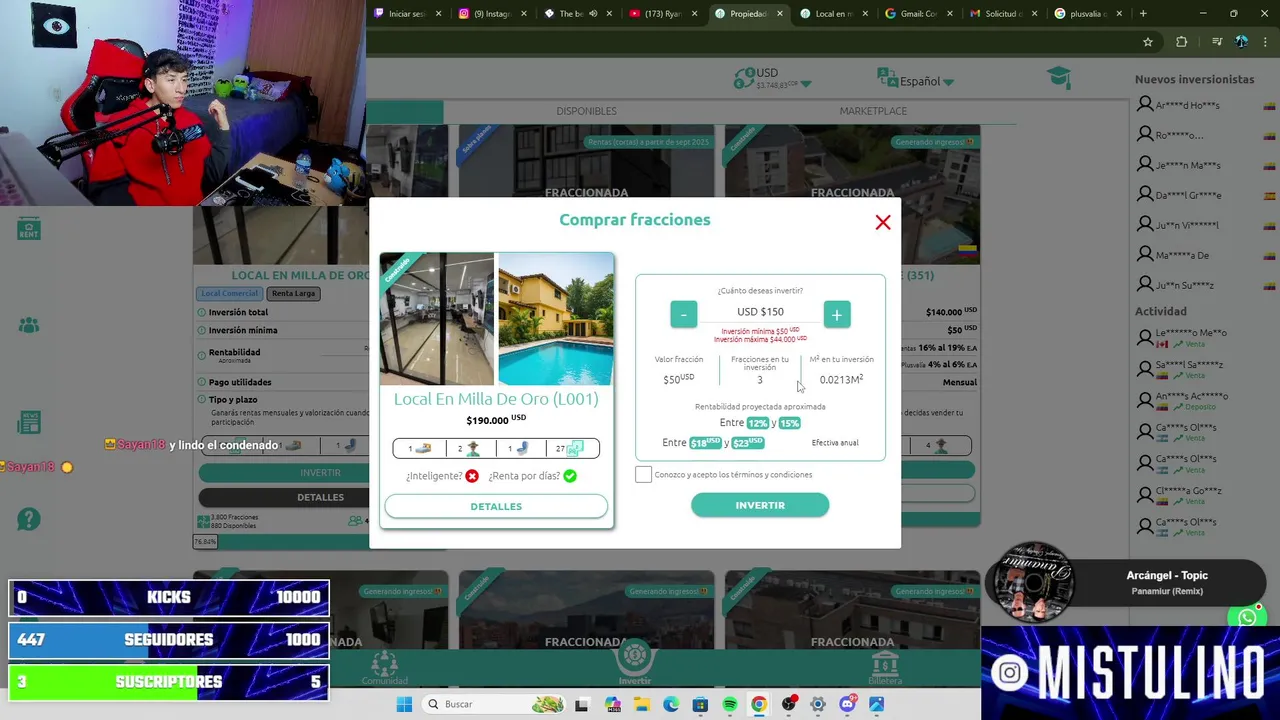Open the Español language dropdown
Viewport: 1280px width, 720px height.
click(916, 81)
